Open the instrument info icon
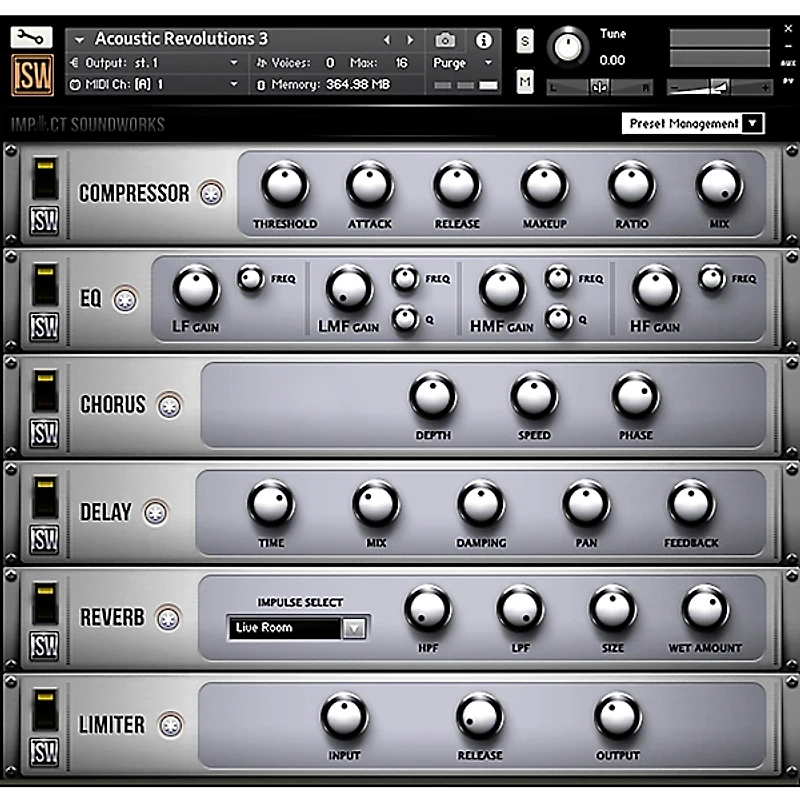Image resolution: width=800 pixels, height=800 pixels. pos(482,41)
